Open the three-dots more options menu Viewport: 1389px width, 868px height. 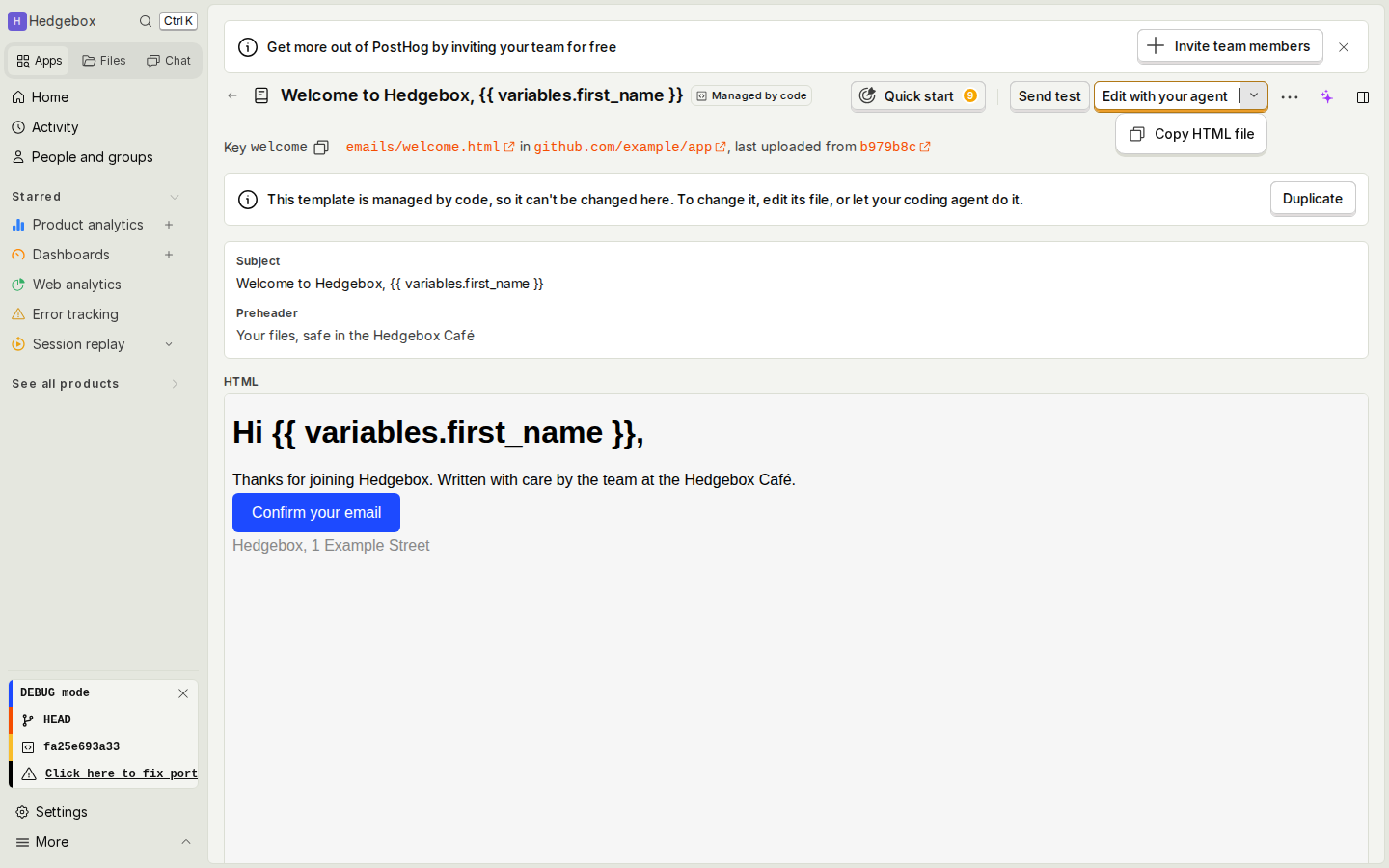pyautogui.click(x=1290, y=96)
